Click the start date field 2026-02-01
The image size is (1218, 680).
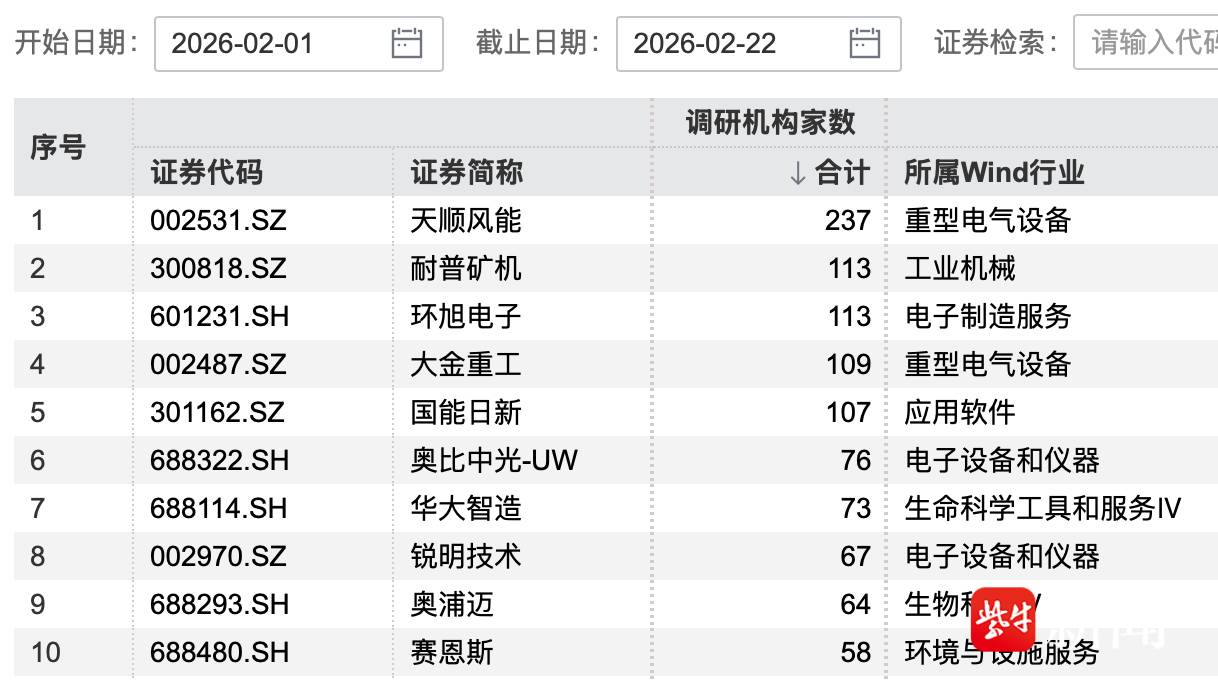tap(270, 43)
